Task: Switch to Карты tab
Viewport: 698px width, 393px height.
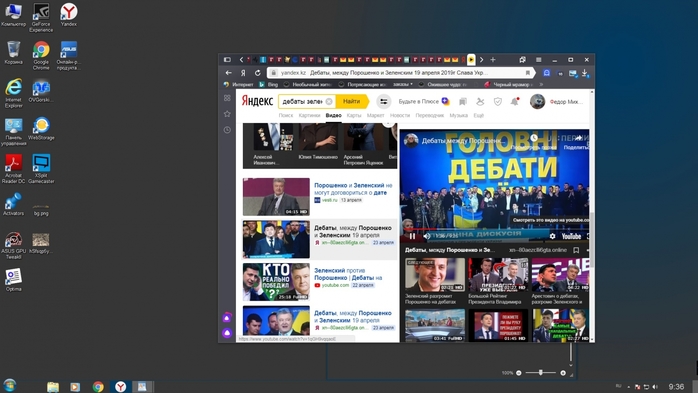Action: (354, 115)
